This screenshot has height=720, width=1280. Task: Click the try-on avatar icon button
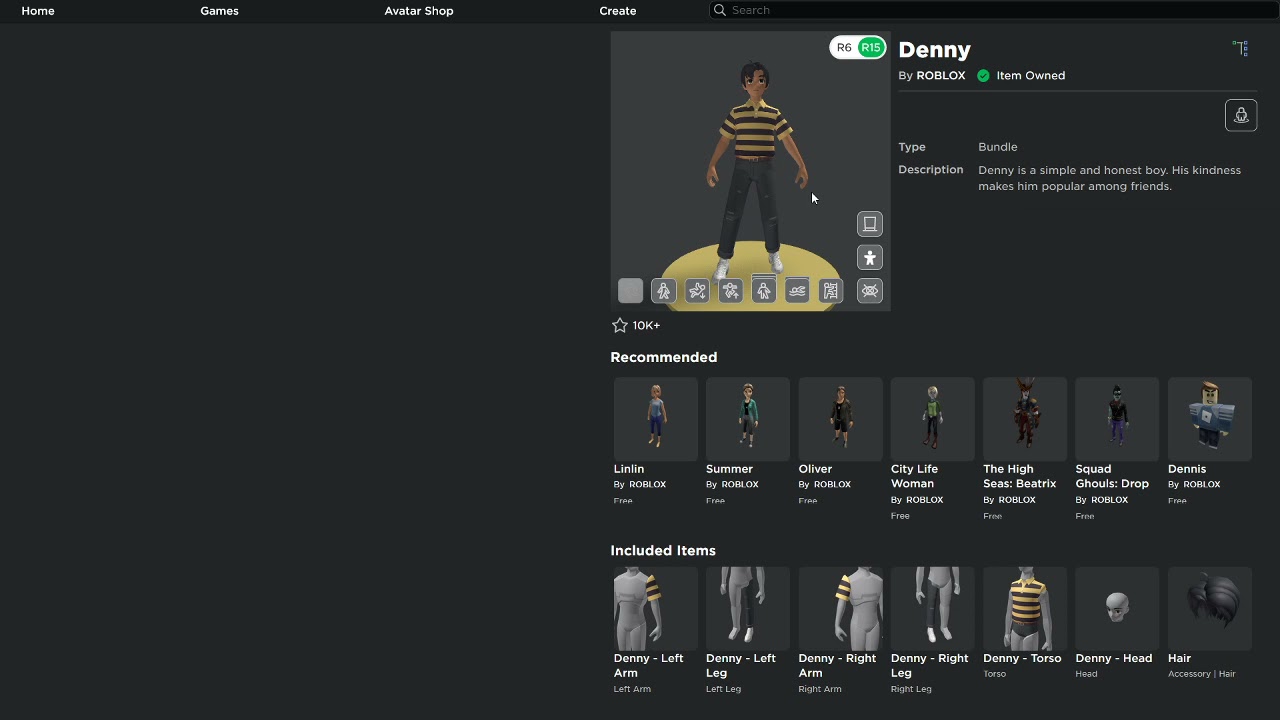pyautogui.click(x=1241, y=115)
